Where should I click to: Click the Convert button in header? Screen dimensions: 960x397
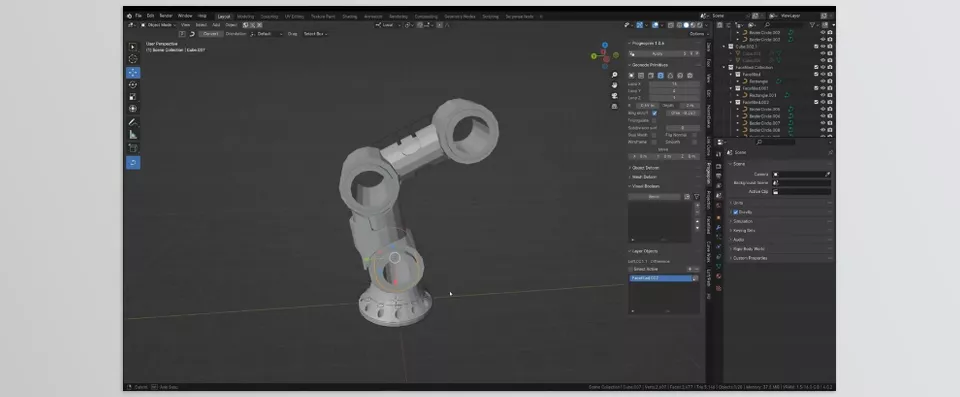[211, 34]
